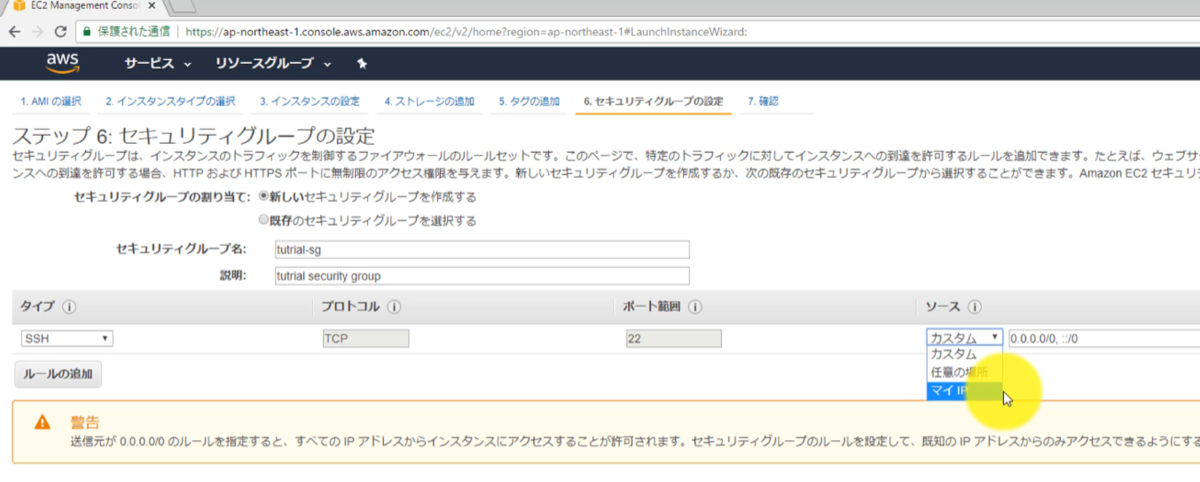Viewport: 1200px width, 482px height.
Task: Go to step 3. インスタンスの設定
Action: [x=309, y=102]
